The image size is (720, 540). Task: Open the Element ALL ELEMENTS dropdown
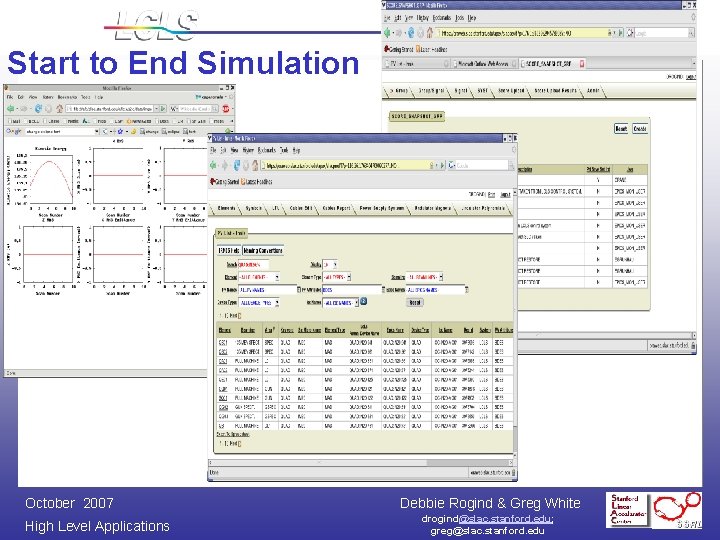259,277
